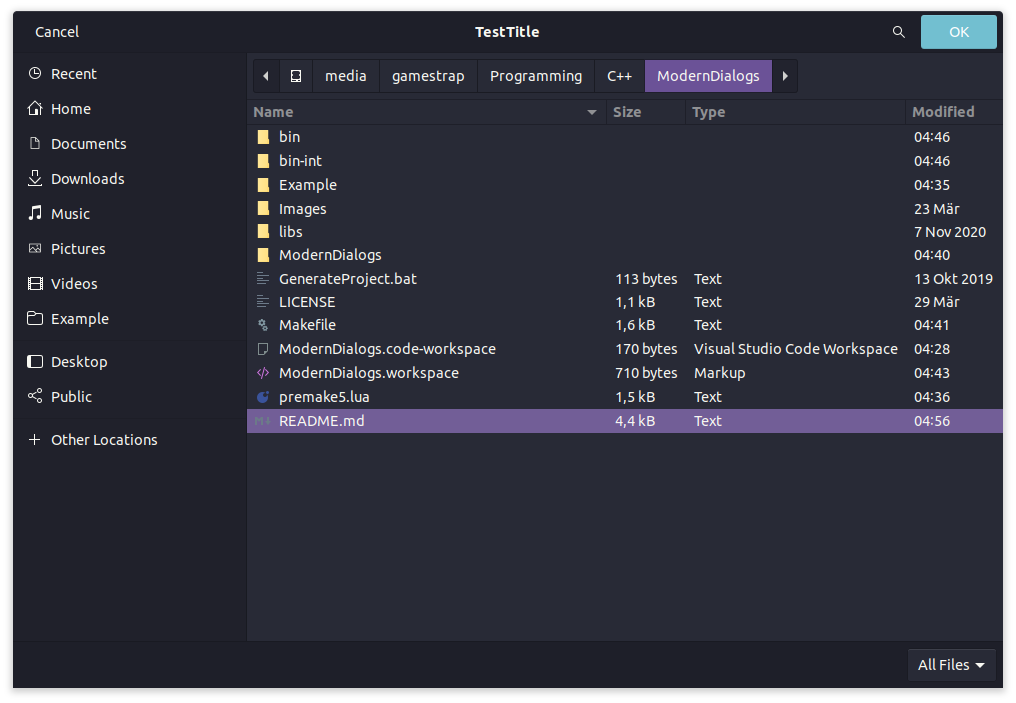Click the 'Visual Studio Code Workspace' type cell
Image resolution: width=1016 pixels, height=703 pixels.
pos(796,349)
